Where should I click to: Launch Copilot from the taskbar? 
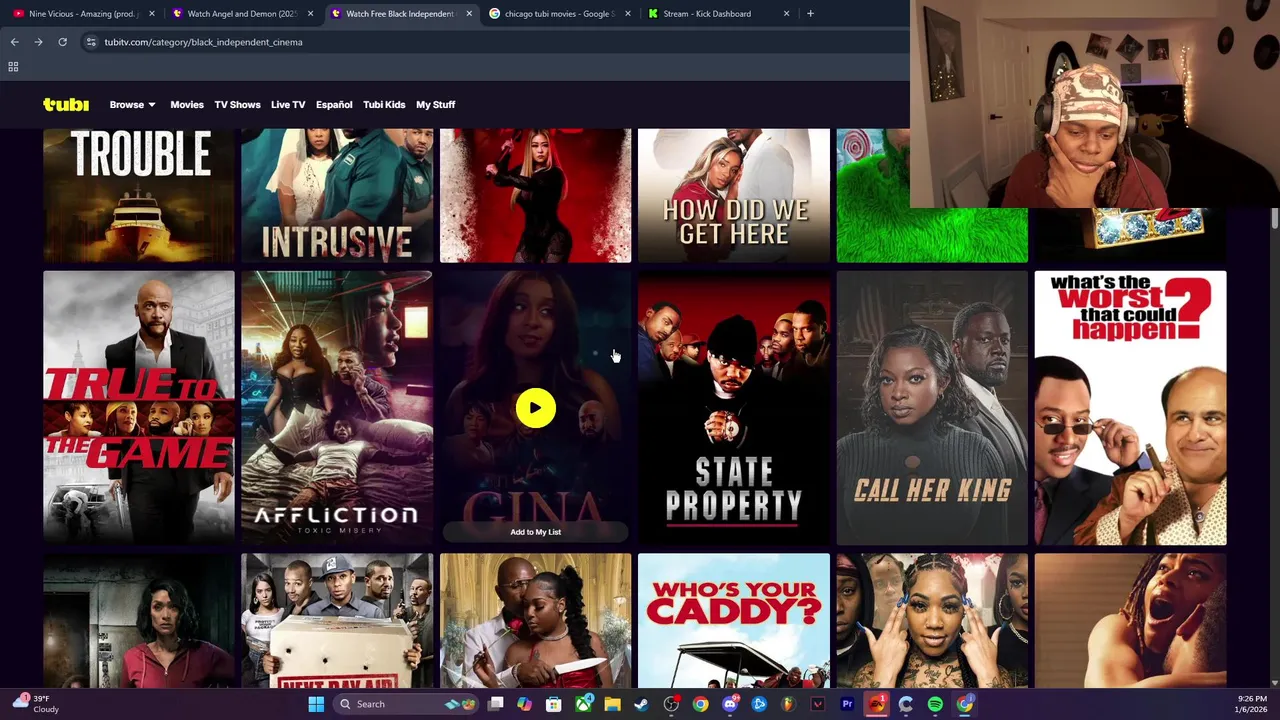(525, 704)
